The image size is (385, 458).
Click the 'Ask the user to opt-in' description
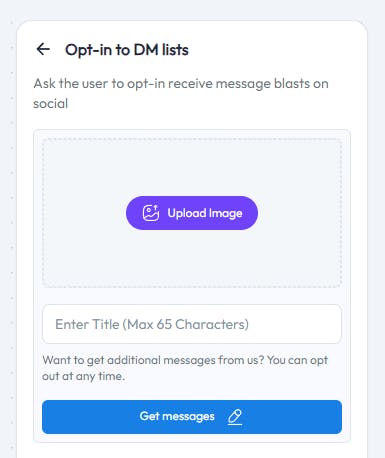click(x=181, y=93)
